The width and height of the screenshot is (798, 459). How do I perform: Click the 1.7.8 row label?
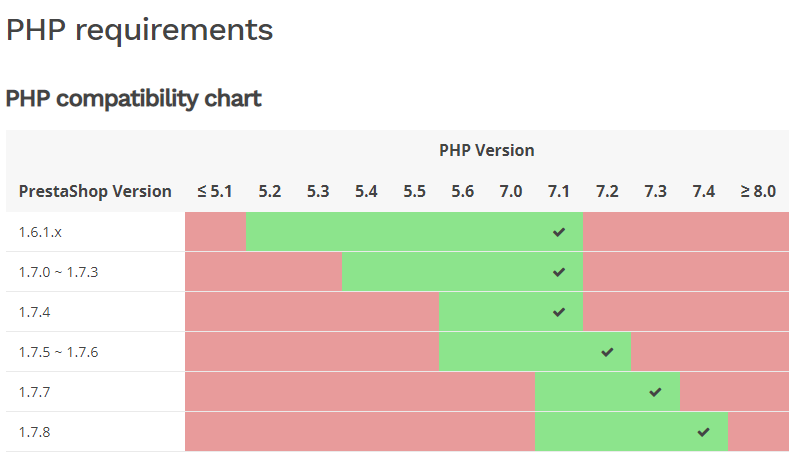click(x=35, y=432)
